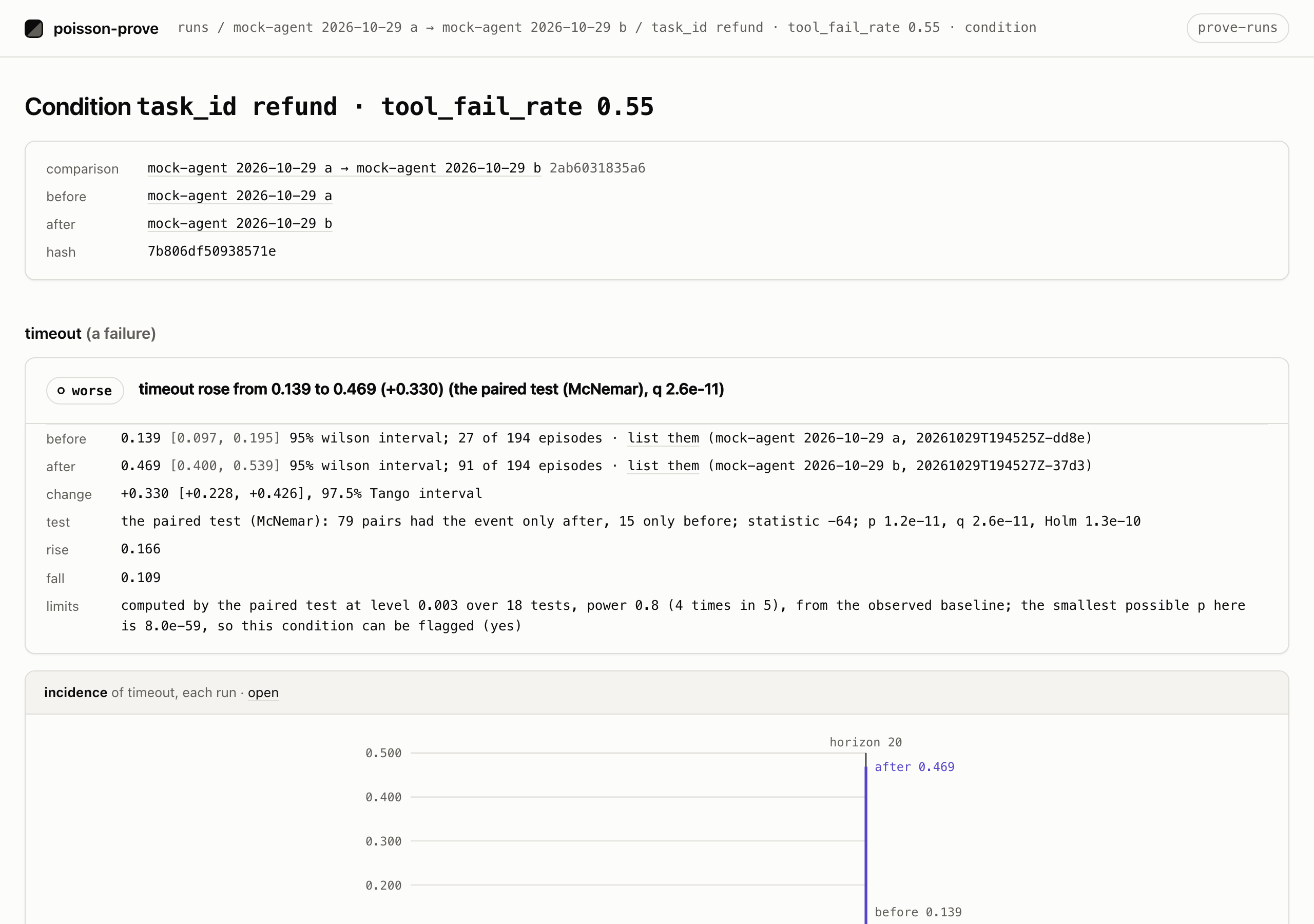Click the horizon 20 chart marker

865,742
